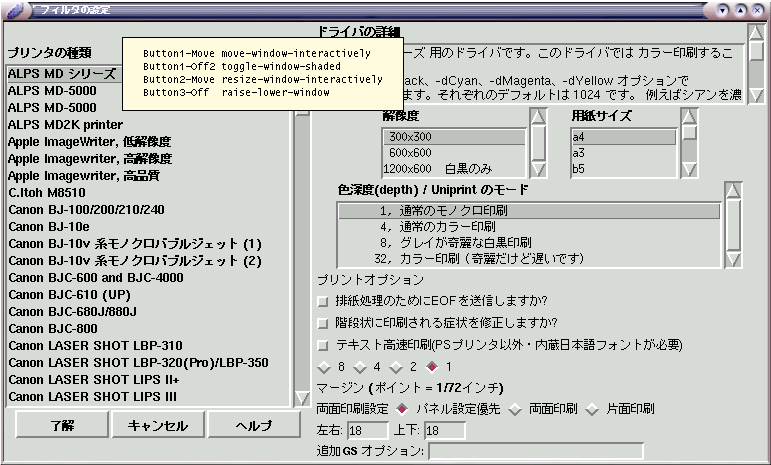Select 片面印刷 radio button
The height and width of the screenshot is (465, 771).
pos(592,409)
